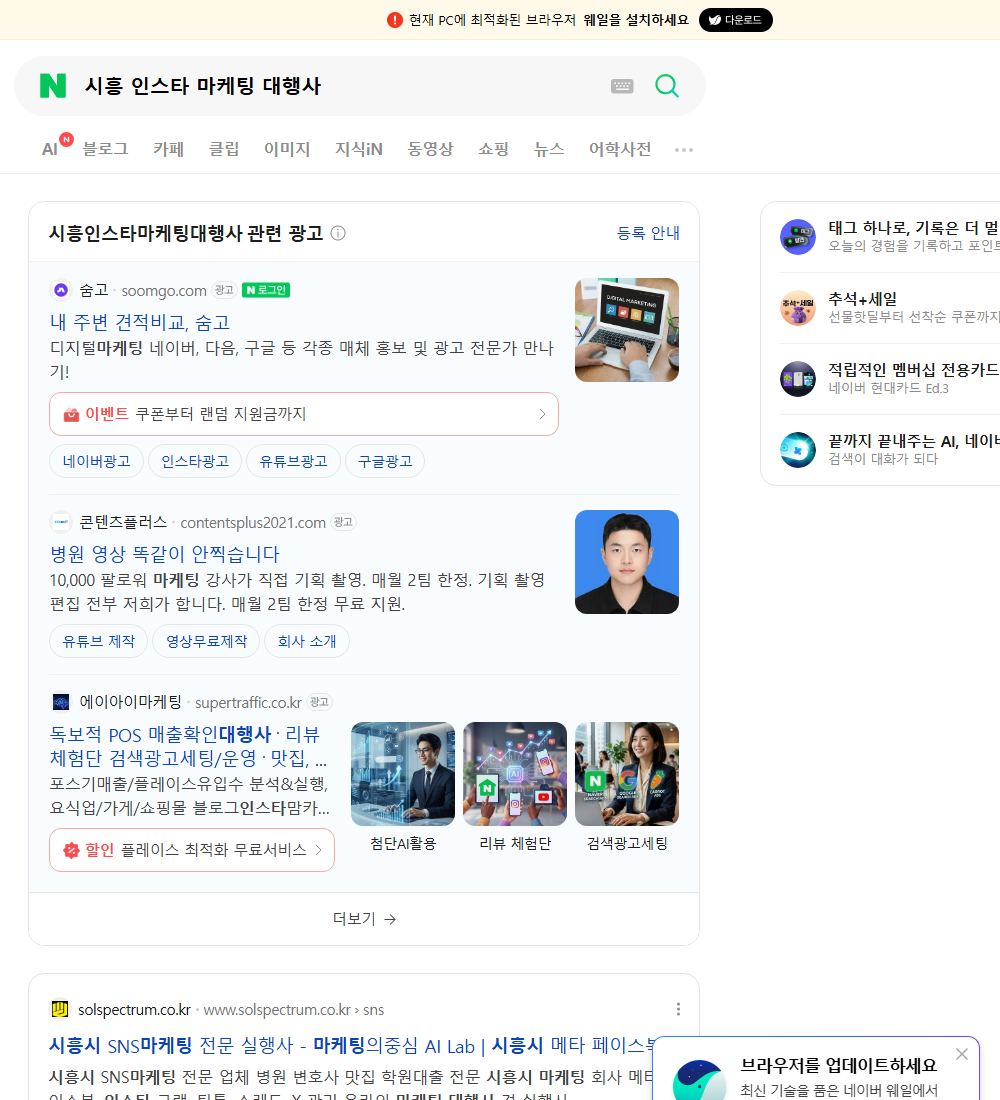This screenshot has height=1100, width=1000.
Task: Click the 브라우저를 업데이트하세요 popup title
Action: (839, 1065)
